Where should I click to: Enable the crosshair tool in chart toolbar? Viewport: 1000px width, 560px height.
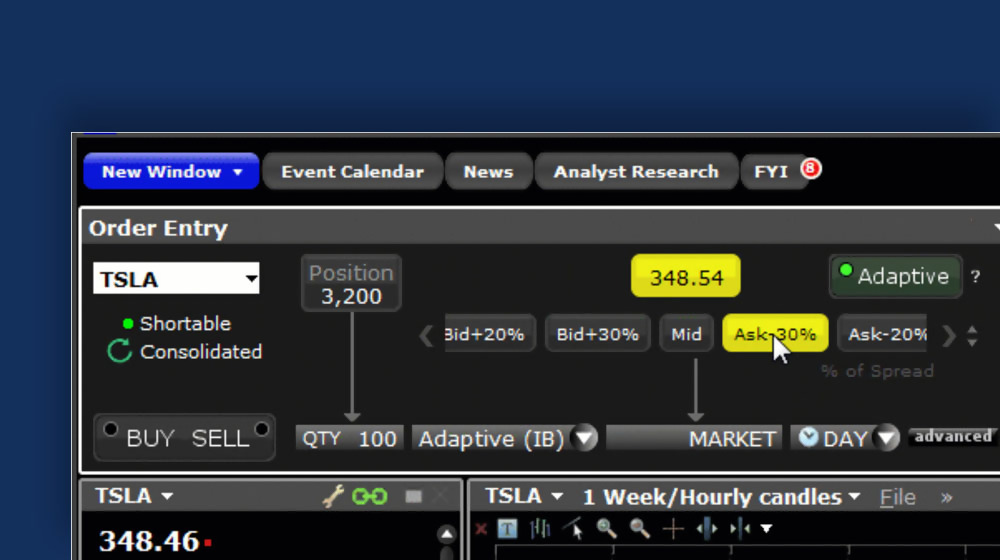(x=674, y=529)
